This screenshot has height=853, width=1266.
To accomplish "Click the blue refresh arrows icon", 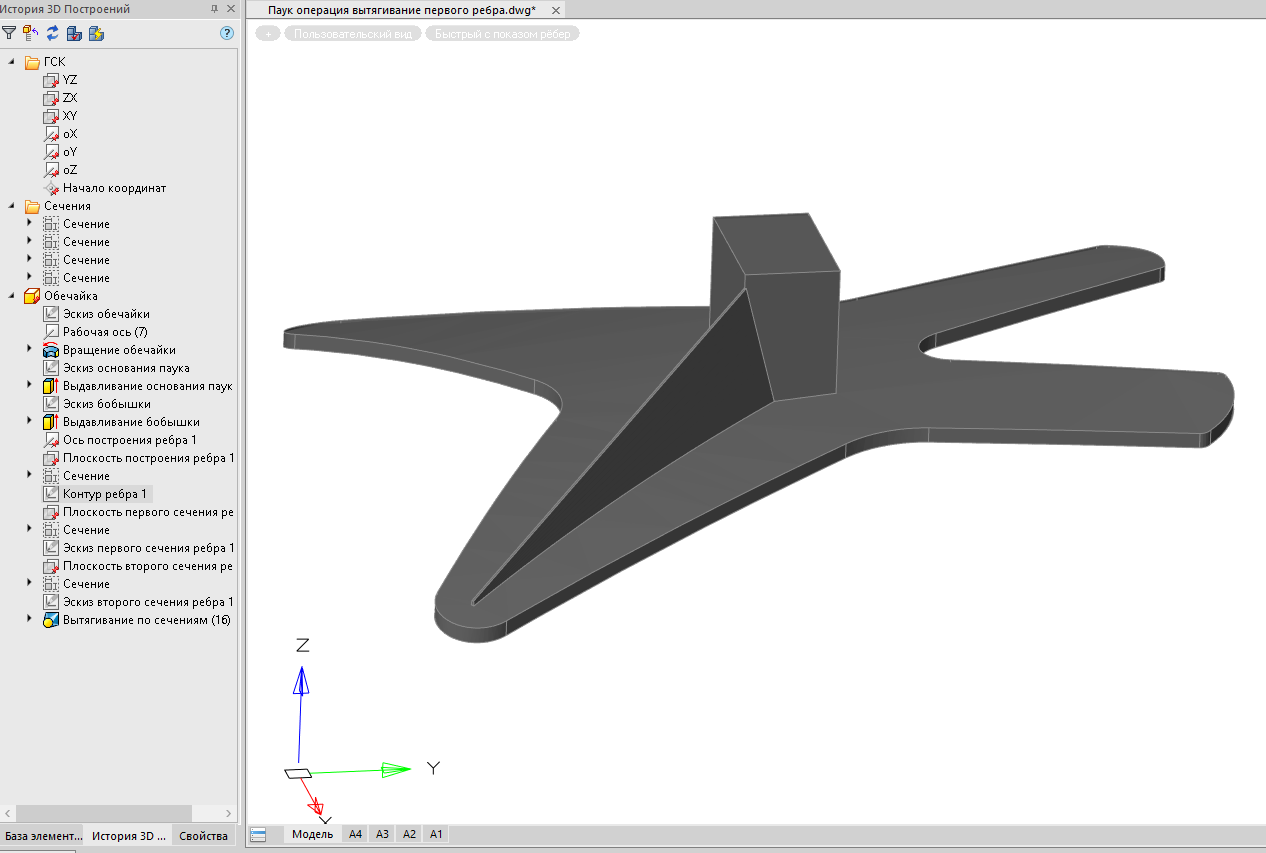I will pos(52,33).
